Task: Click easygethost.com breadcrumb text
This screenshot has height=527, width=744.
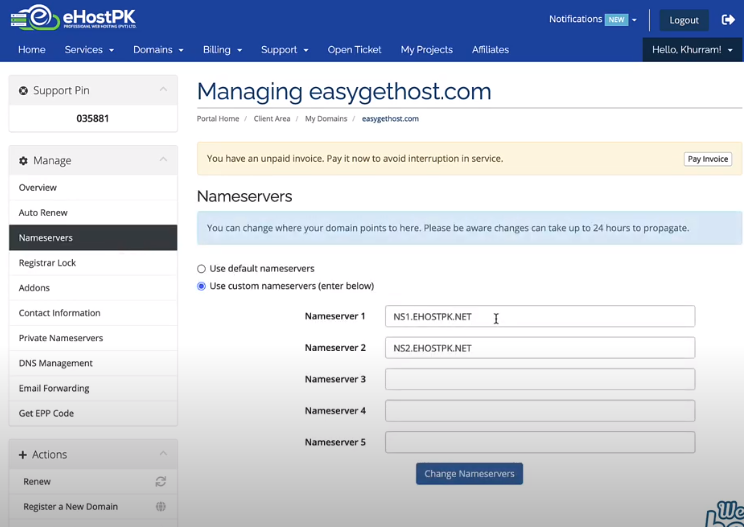Action: [x=390, y=119]
